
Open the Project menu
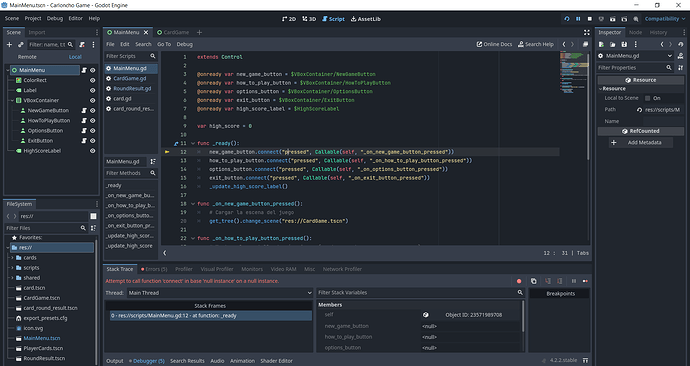coord(33,18)
